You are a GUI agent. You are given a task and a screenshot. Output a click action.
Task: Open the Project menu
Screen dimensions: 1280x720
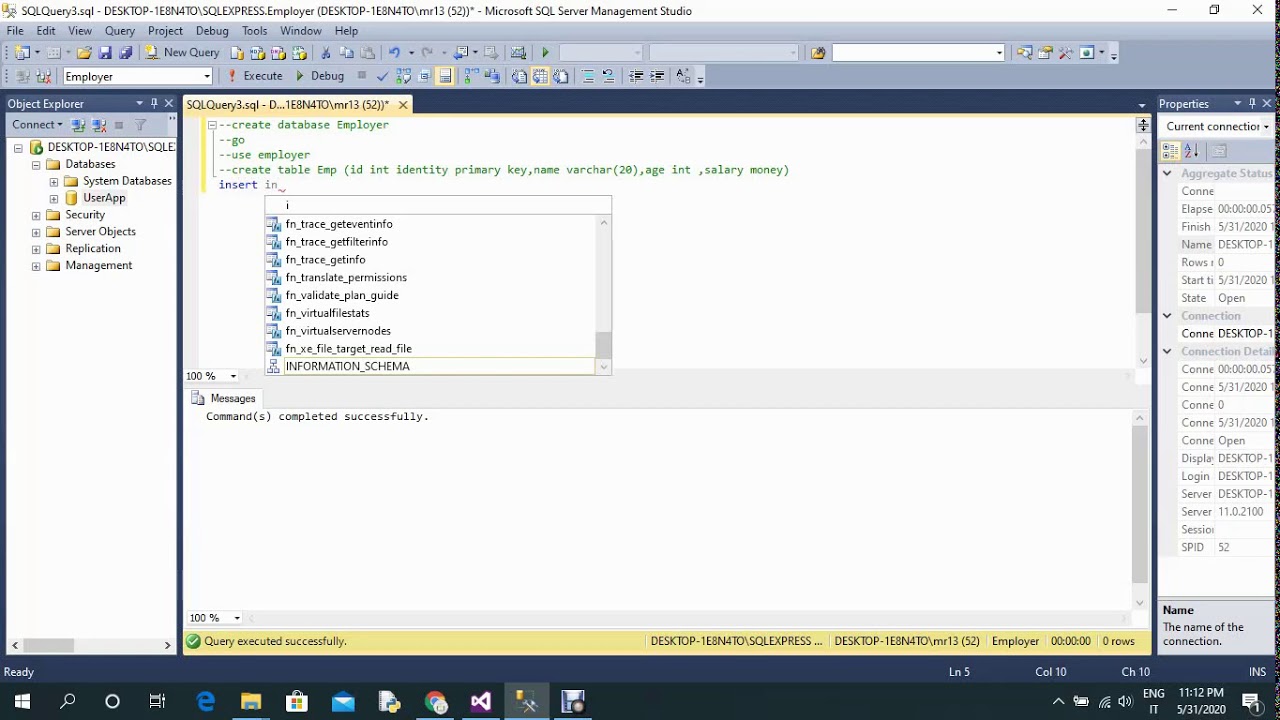point(165,31)
